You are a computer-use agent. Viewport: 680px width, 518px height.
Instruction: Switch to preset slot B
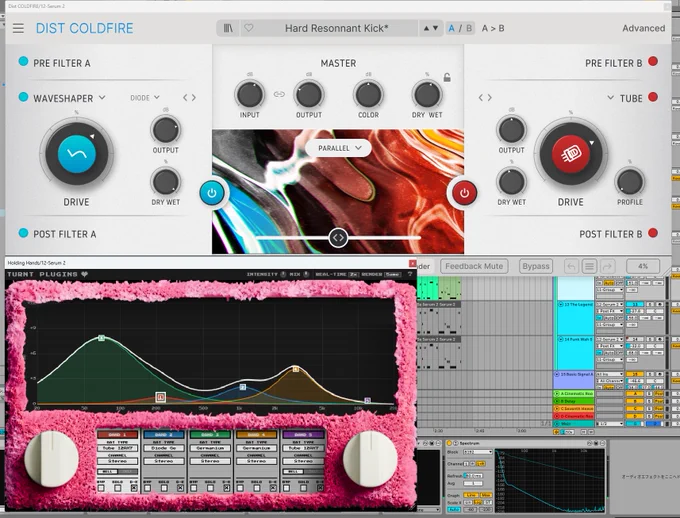(469, 29)
